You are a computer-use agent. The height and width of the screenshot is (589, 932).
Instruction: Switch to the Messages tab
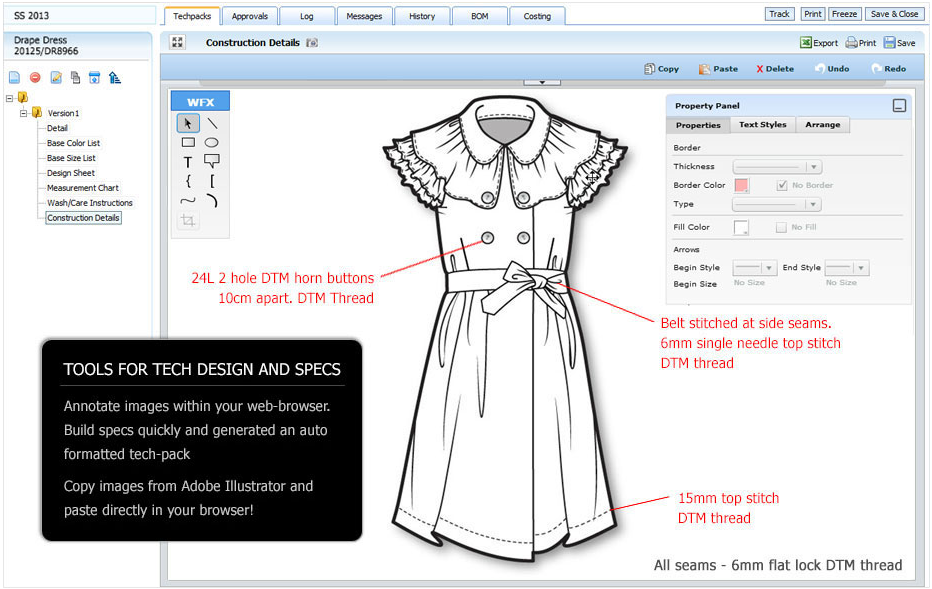(364, 16)
